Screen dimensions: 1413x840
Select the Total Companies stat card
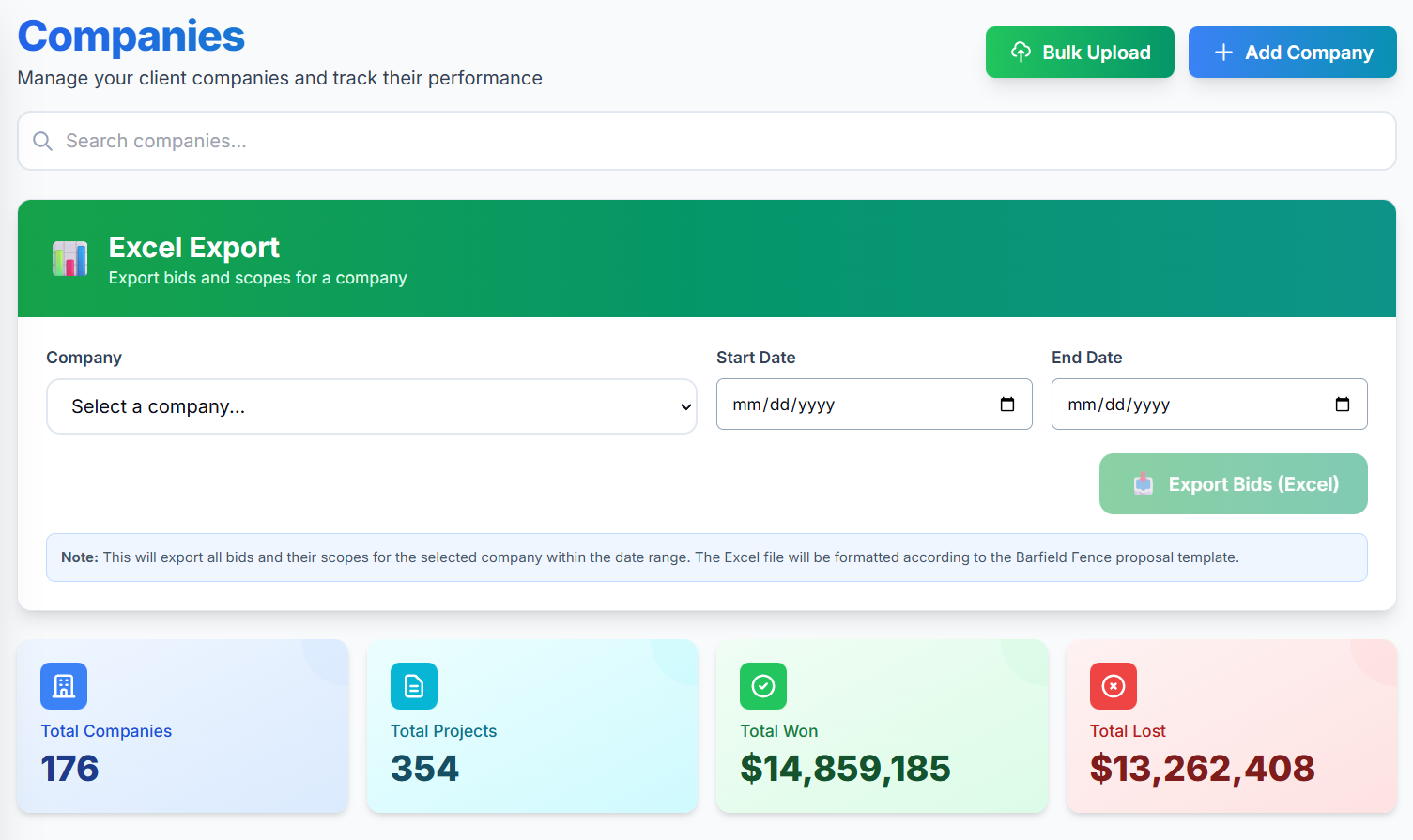(x=183, y=726)
